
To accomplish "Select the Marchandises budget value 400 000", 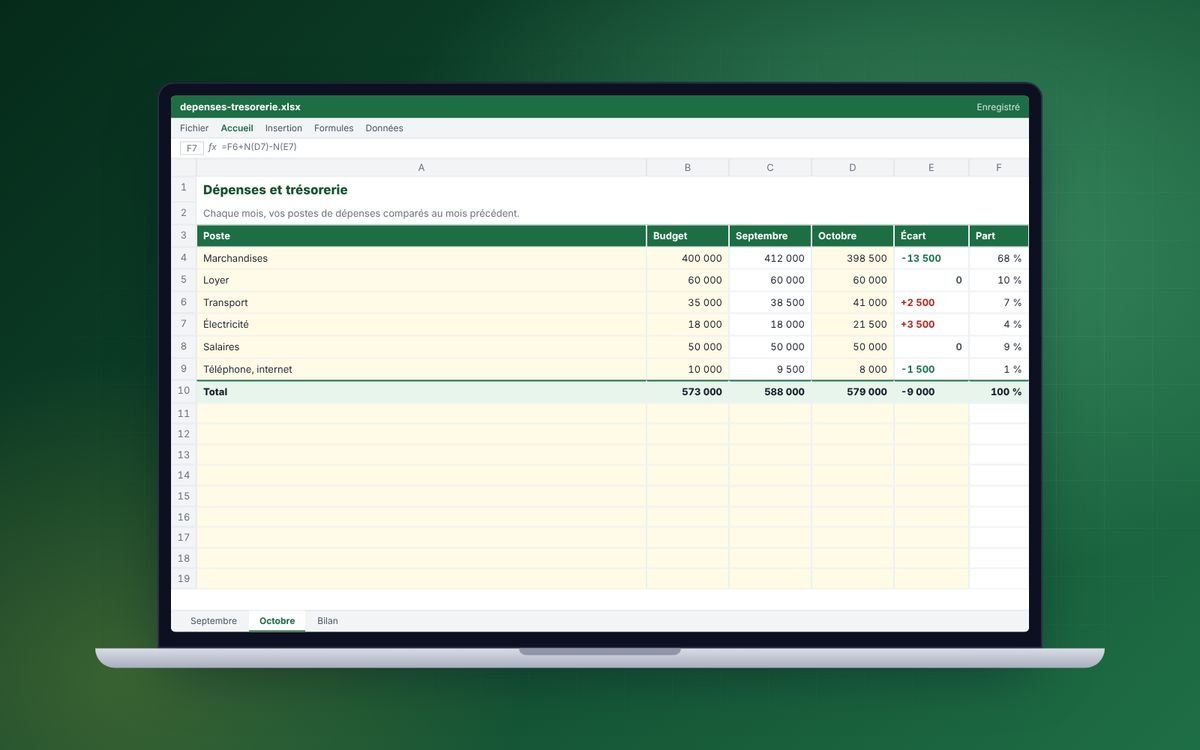I will click(687, 258).
